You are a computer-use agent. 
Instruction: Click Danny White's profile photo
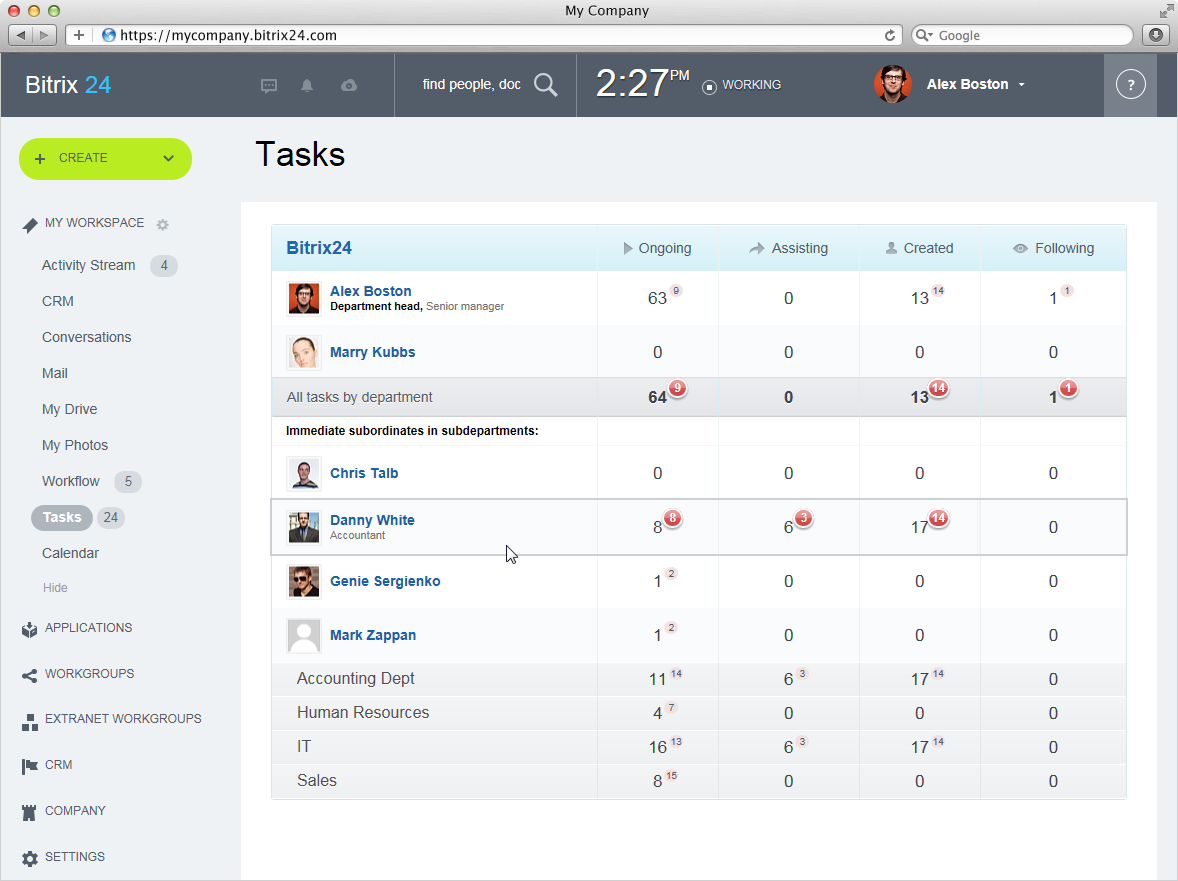click(x=304, y=527)
